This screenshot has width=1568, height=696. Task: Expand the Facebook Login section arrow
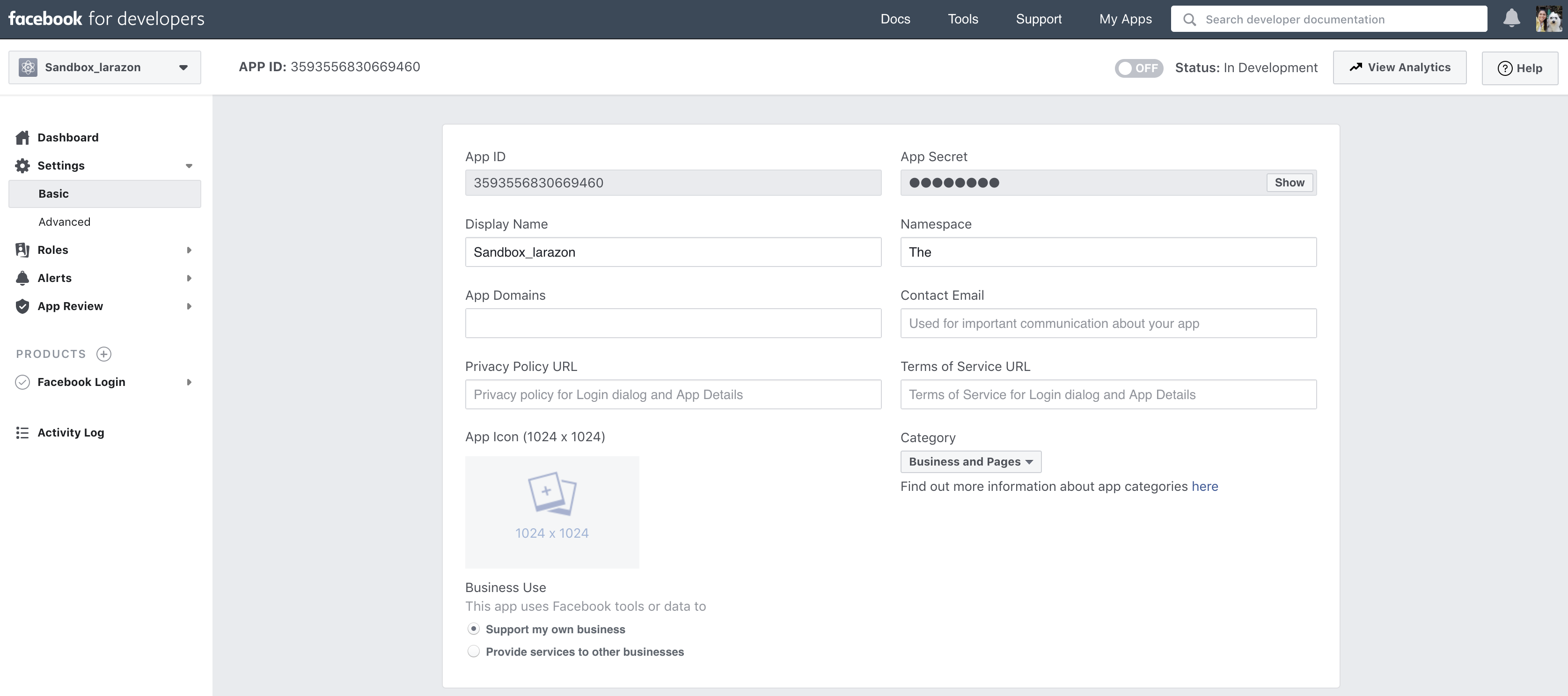coord(189,382)
